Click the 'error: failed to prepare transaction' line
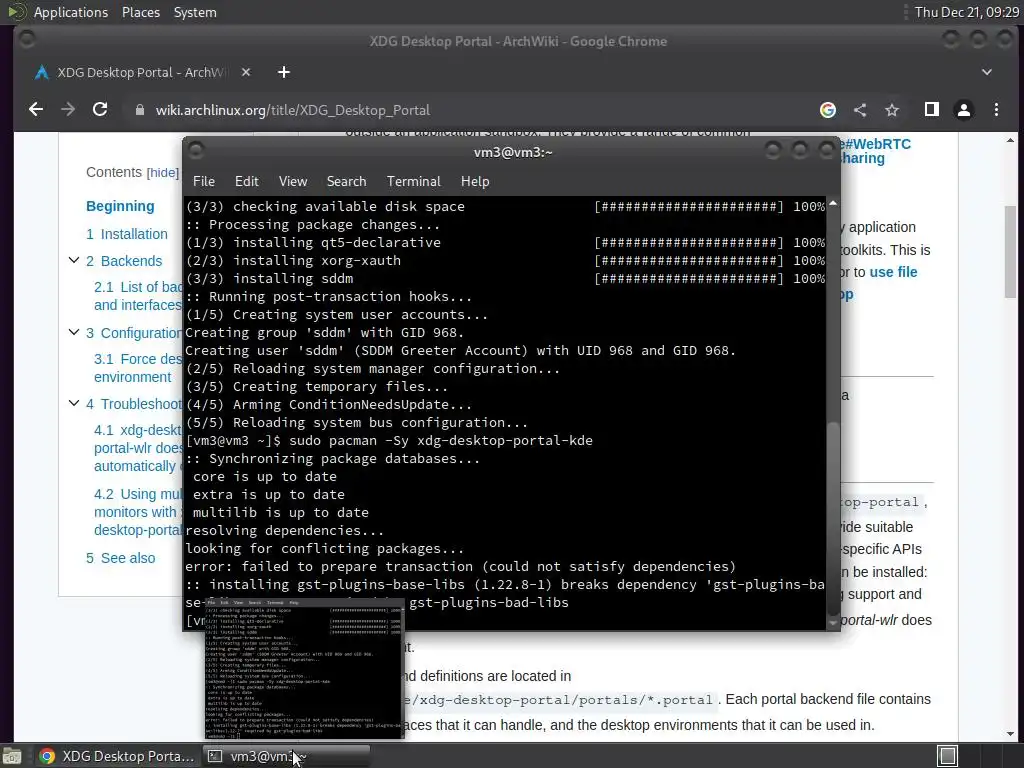The width and height of the screenshot is (1024, 768). click(460, 567)
